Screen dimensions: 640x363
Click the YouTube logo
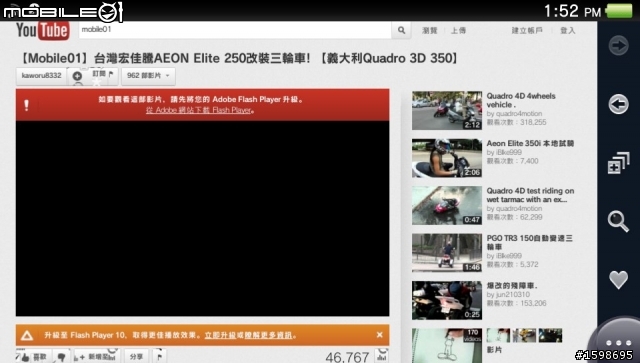tap(42, 31)
